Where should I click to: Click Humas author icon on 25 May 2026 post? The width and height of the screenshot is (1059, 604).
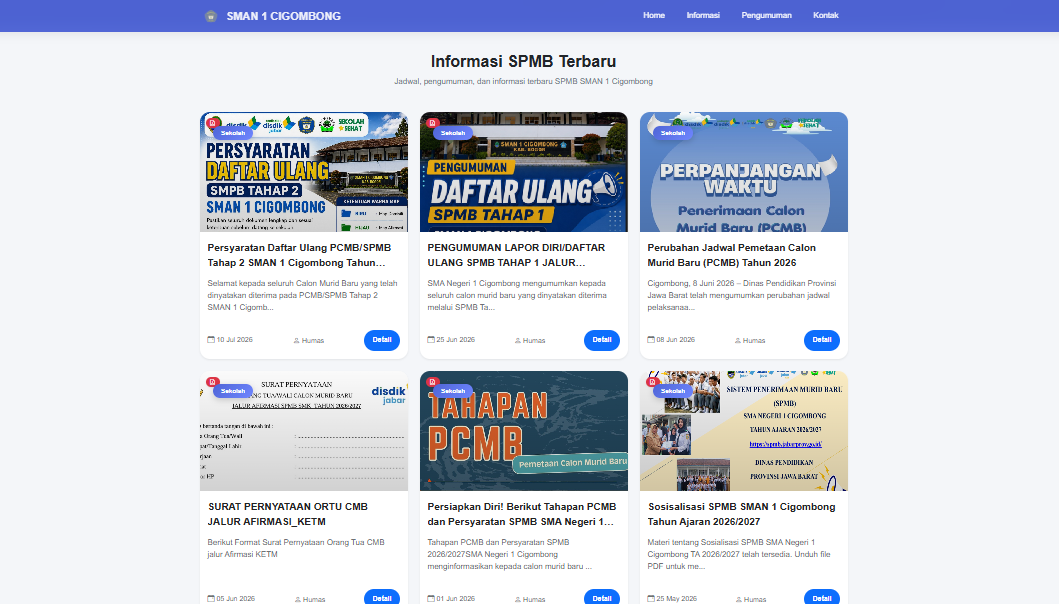click(738, 599)
